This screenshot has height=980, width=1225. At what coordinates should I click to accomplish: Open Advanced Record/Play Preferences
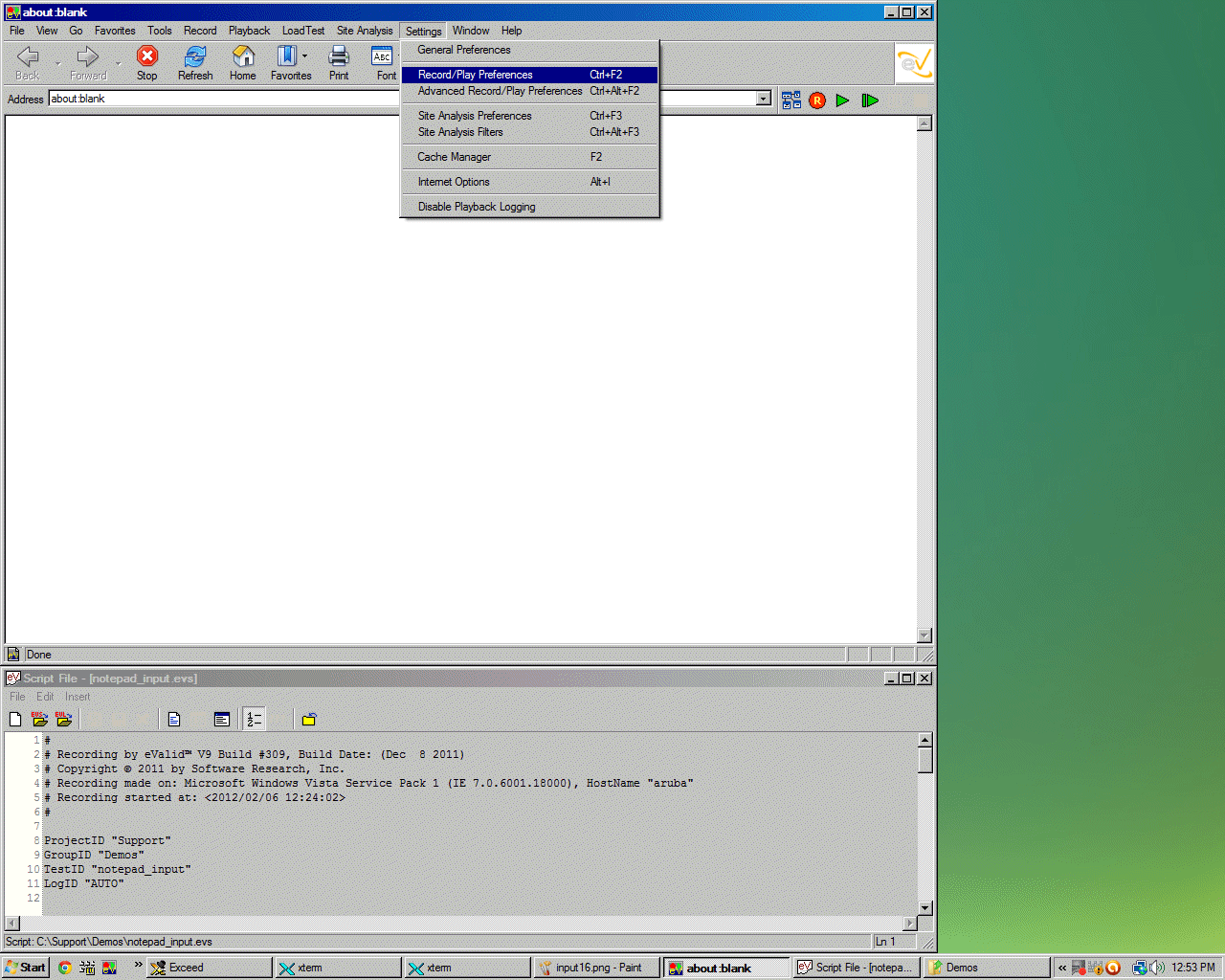(x=530, y=91)
